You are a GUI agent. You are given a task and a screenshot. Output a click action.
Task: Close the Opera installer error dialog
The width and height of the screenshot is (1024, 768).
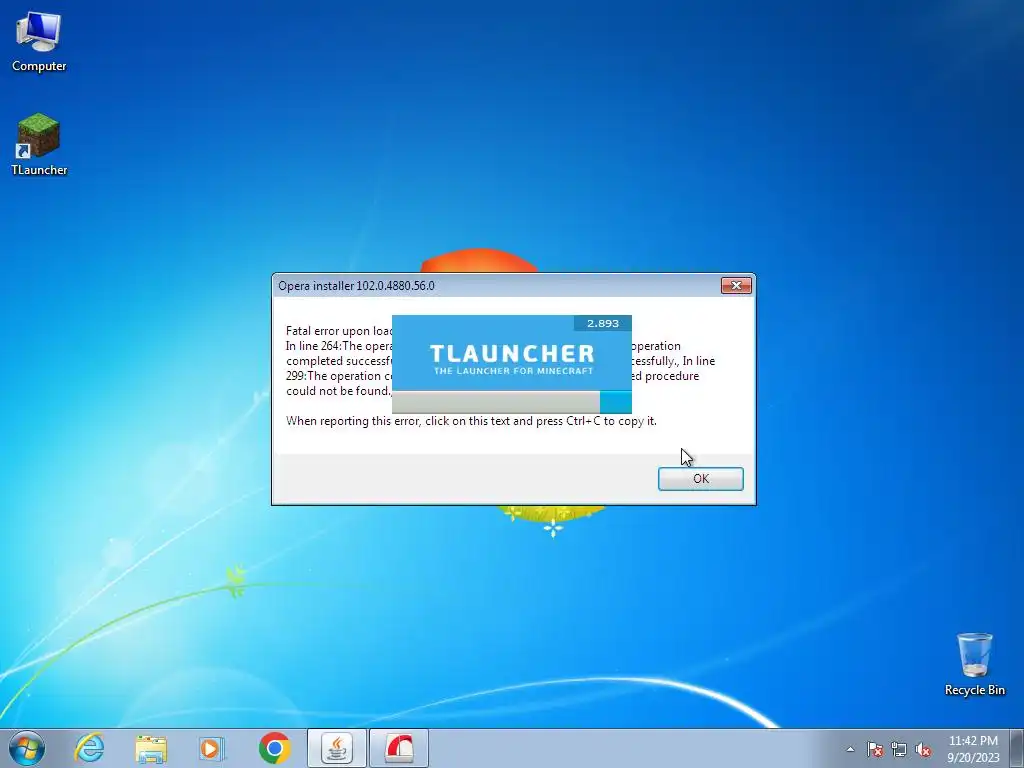736,285
